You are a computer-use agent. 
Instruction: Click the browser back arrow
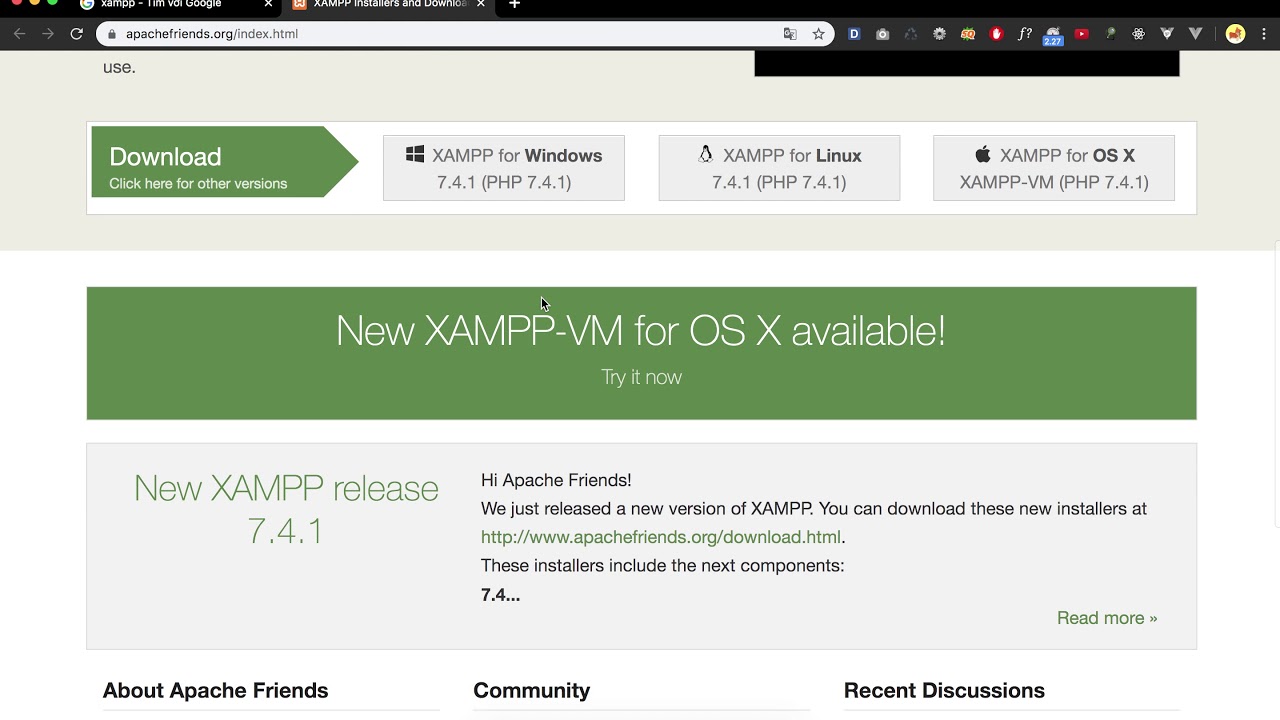tap(19, 34)
